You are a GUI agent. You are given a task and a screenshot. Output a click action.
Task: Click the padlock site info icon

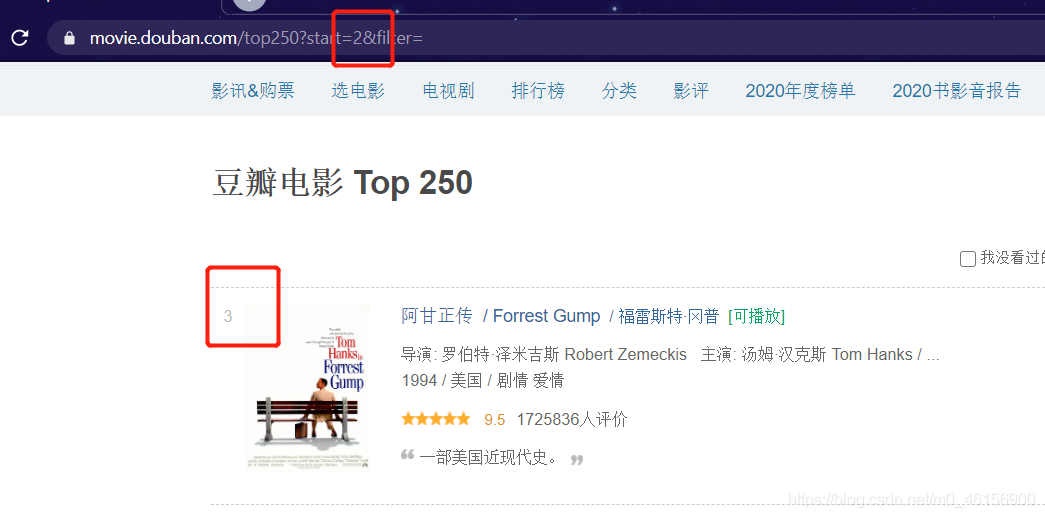[69, 38]
